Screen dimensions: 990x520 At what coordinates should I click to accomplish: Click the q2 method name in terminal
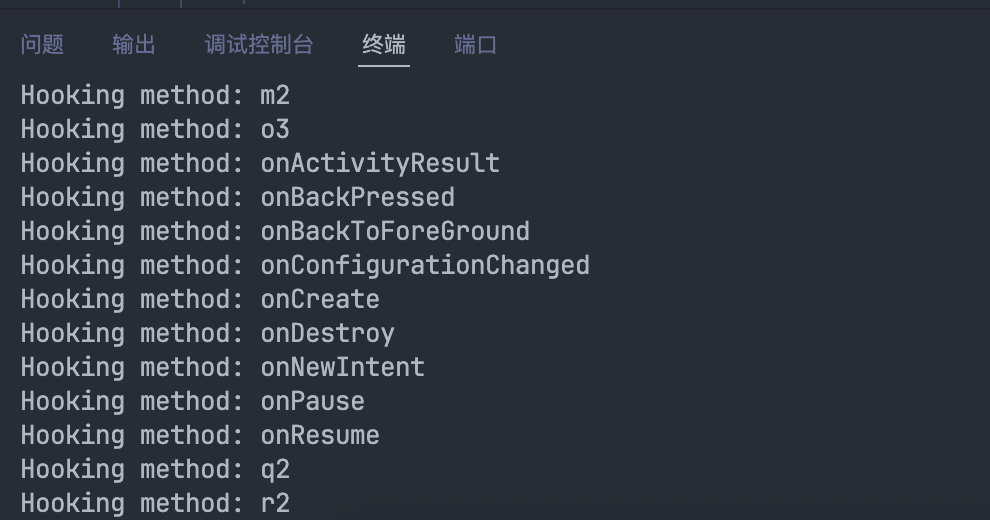pyautogui.click(x=275, y=469)
